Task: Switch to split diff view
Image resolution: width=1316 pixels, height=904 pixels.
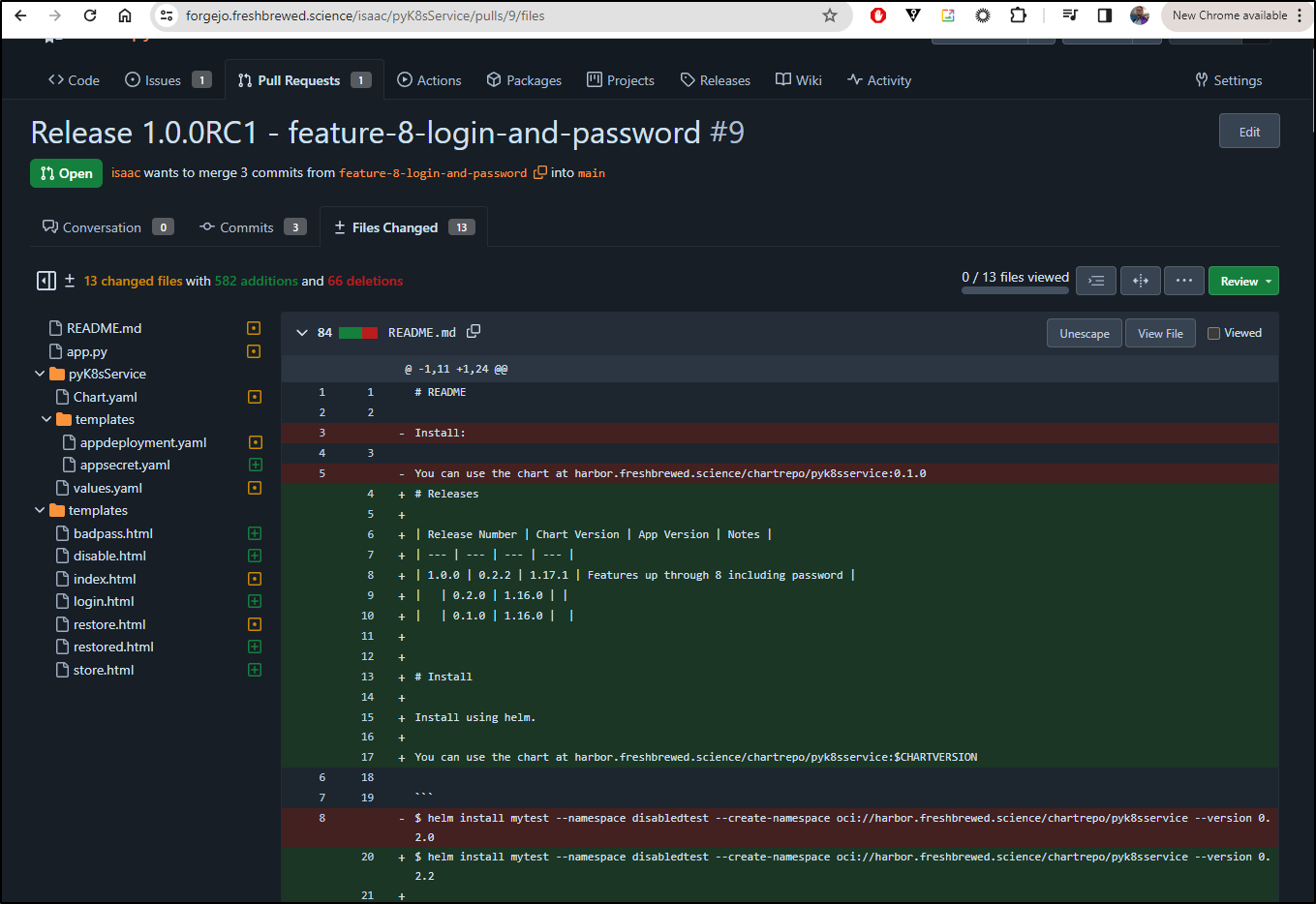Action: (1141, 281)
